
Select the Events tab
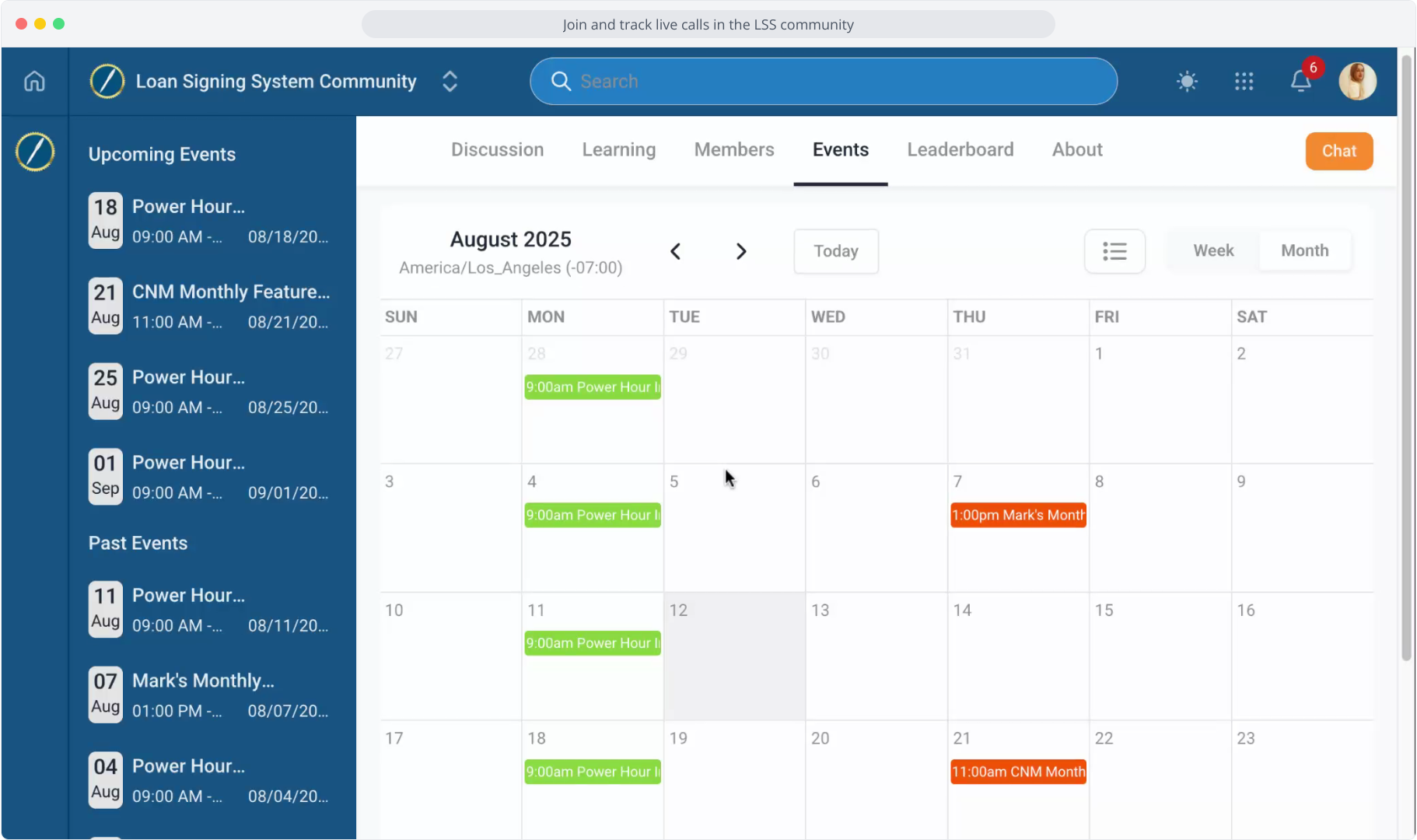[841, 149]
